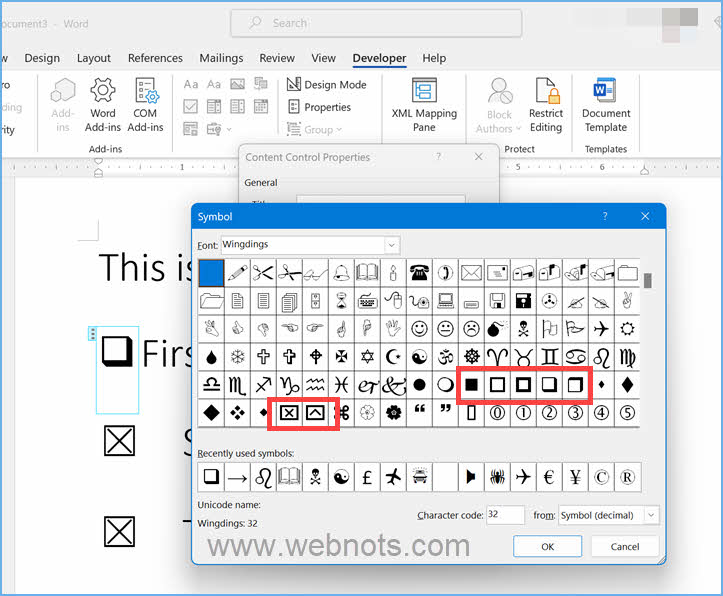Open the from Symbol (decimal) dropdown
This screenshot has width=723, height=596.
pos(651,515)
